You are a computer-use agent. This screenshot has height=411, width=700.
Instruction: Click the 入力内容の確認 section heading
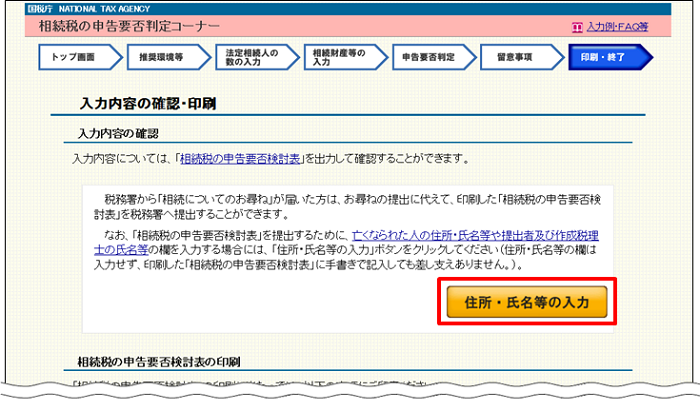118,133
